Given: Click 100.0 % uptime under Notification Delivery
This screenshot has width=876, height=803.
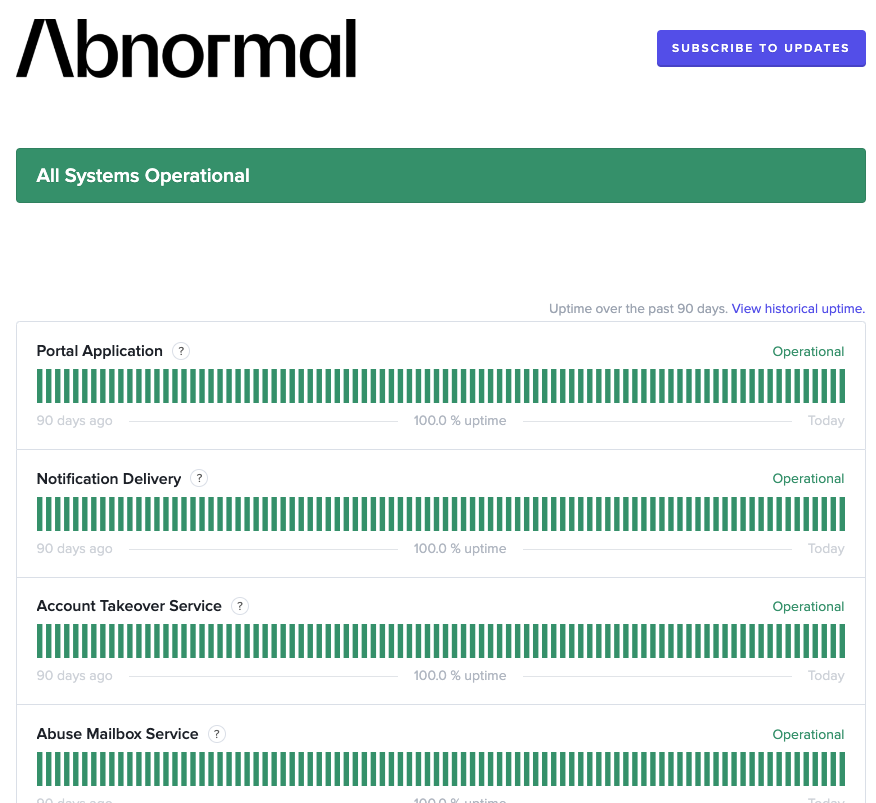Looking at the screenshot, I should pos(460,549).
